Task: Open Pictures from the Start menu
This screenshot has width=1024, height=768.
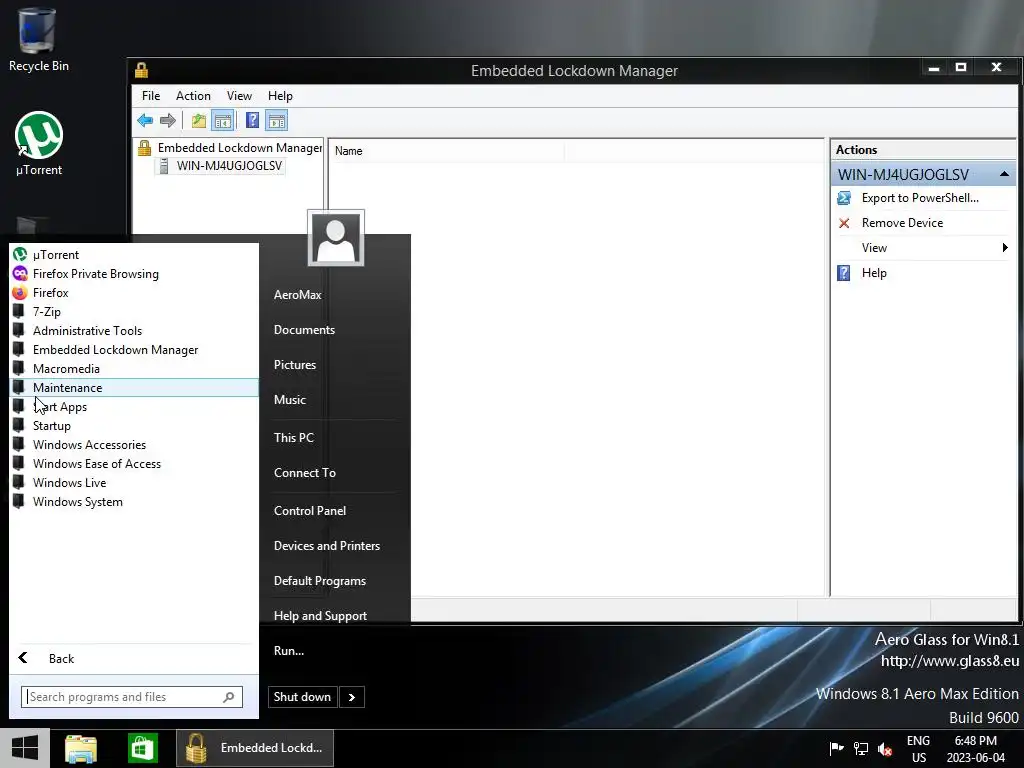Action: [295, 364]
